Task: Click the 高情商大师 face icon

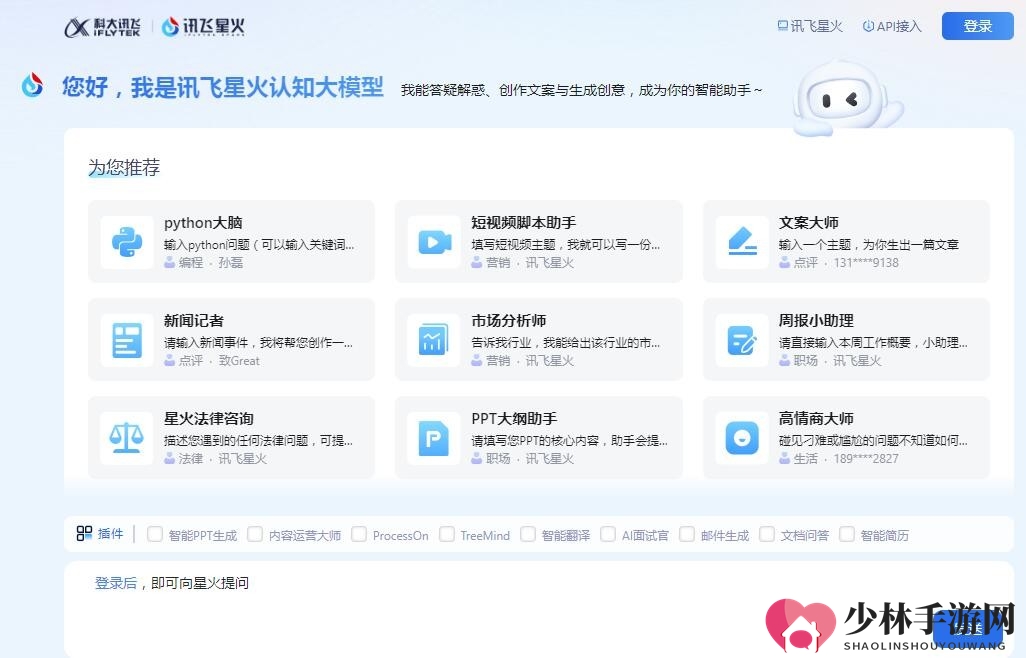Action: [x=742, y=438]
